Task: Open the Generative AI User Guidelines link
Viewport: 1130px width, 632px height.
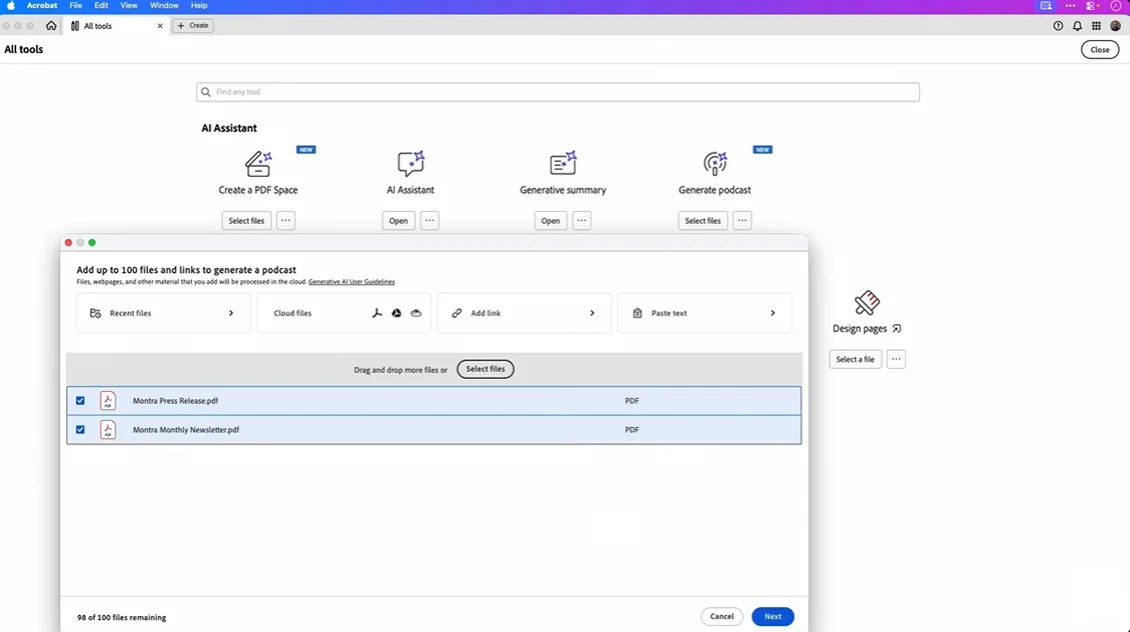Action: [352, 282]
